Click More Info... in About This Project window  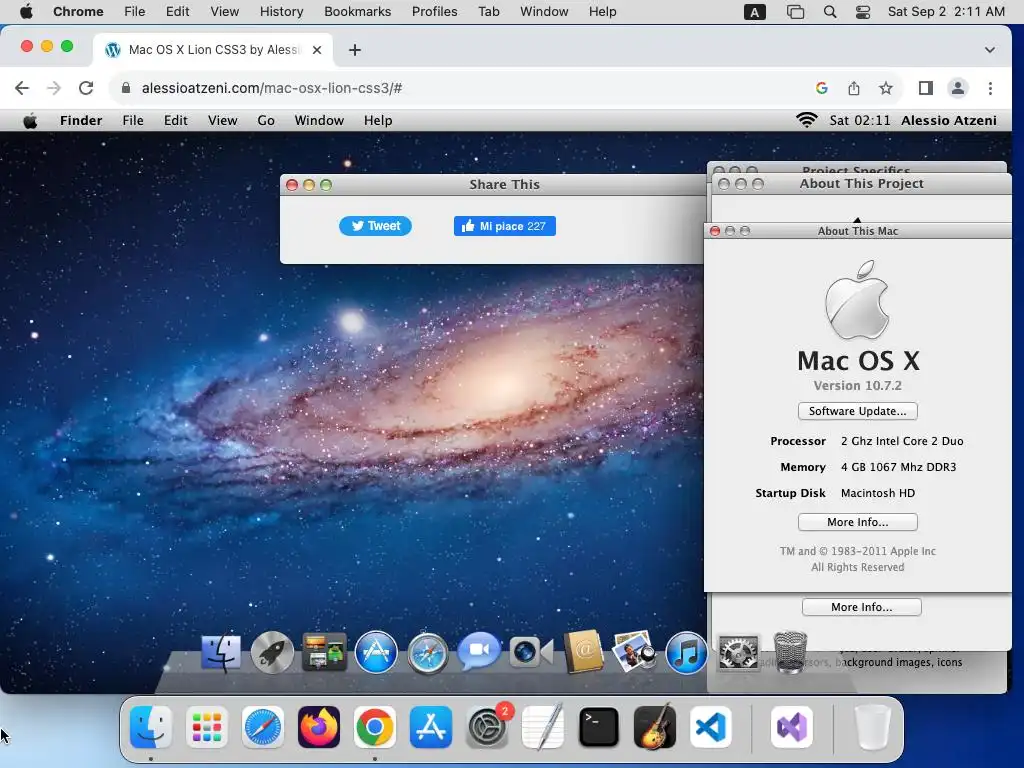861,607
